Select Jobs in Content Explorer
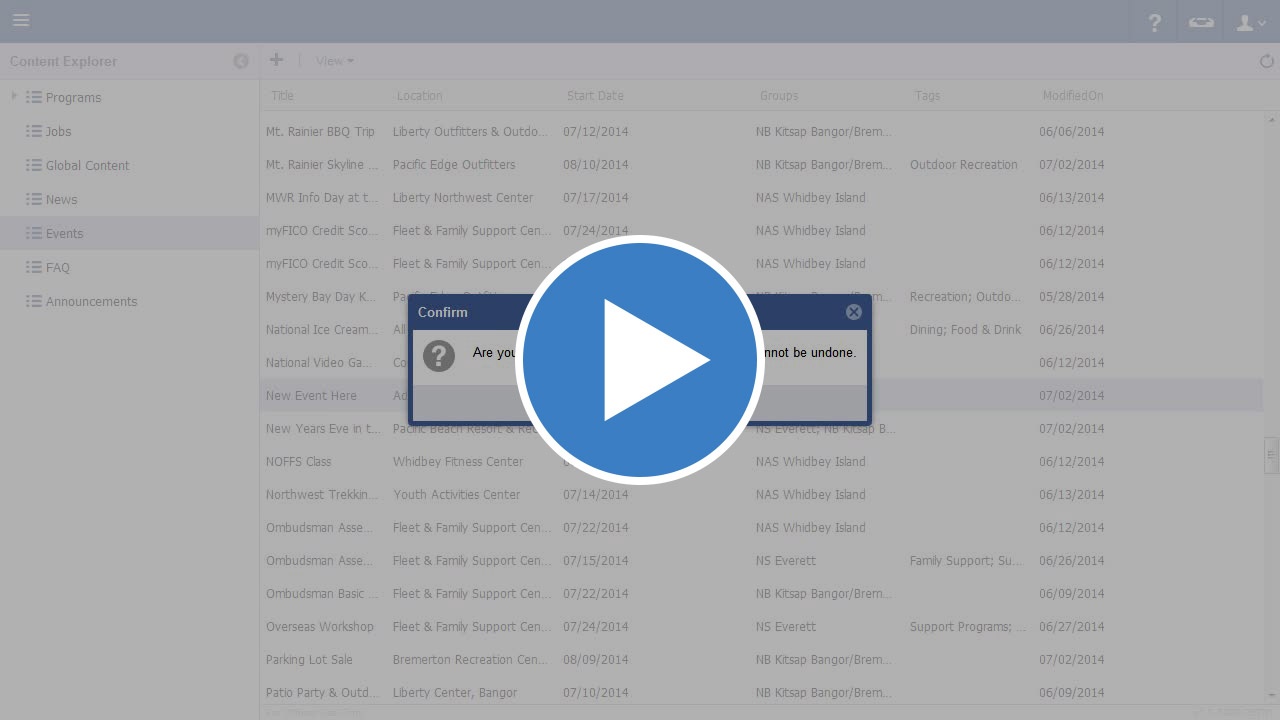 coord(58,131)
